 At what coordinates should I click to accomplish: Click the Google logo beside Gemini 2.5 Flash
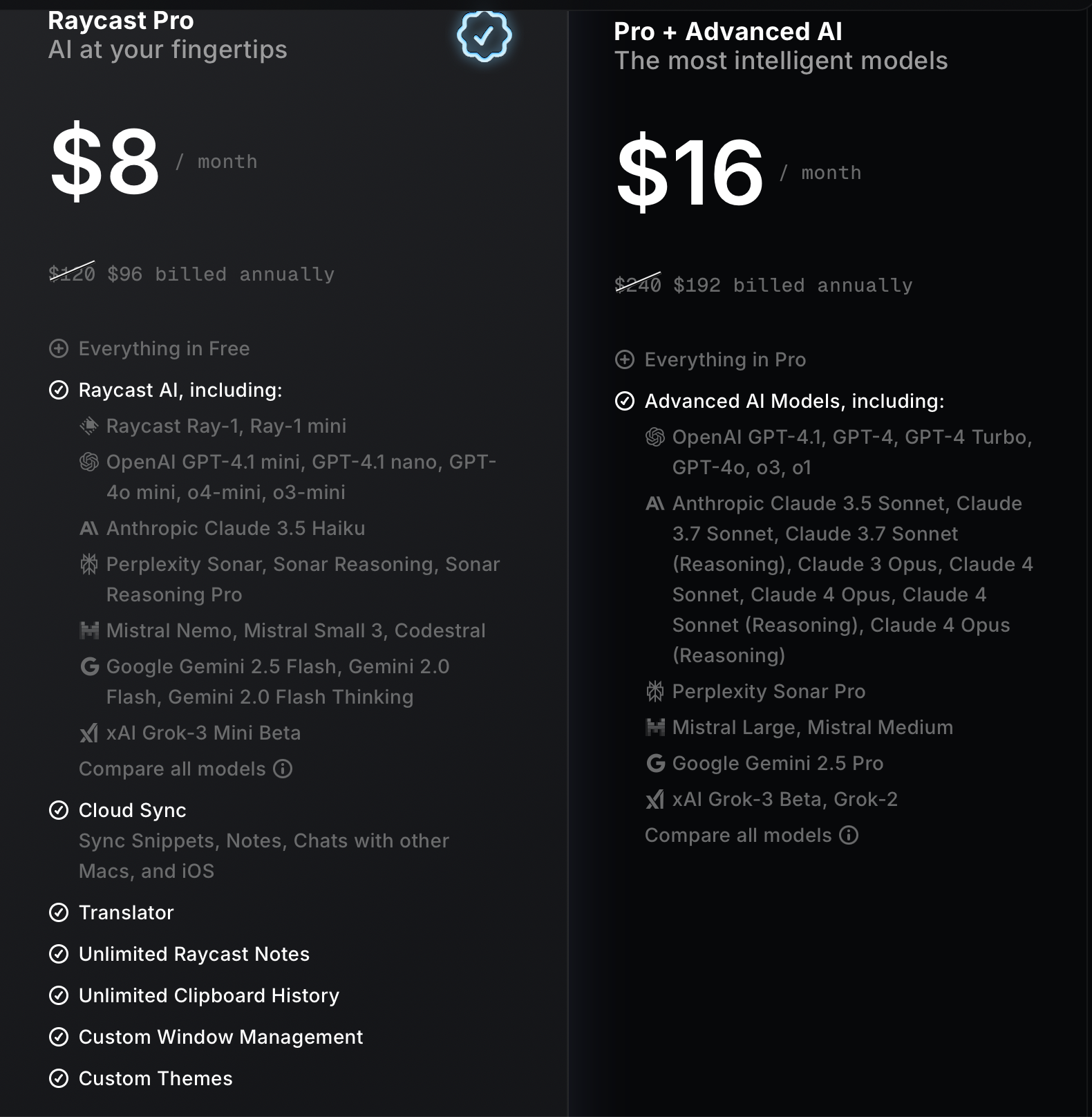click(90, 666)
